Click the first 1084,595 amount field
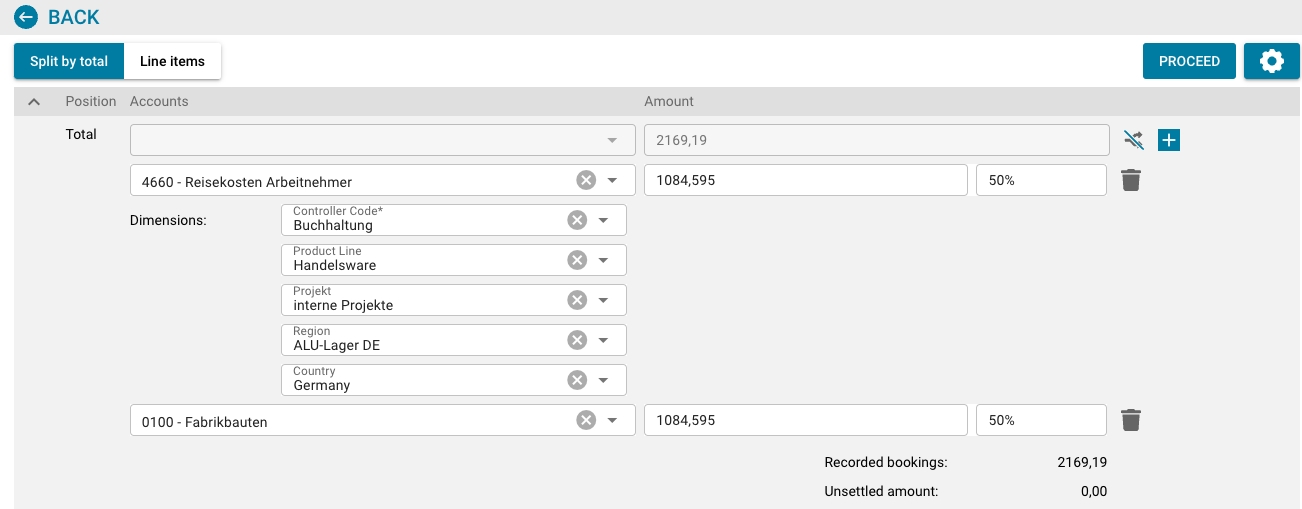The height and width of the screenshot is (509, 1302). (x=805, y=180)
